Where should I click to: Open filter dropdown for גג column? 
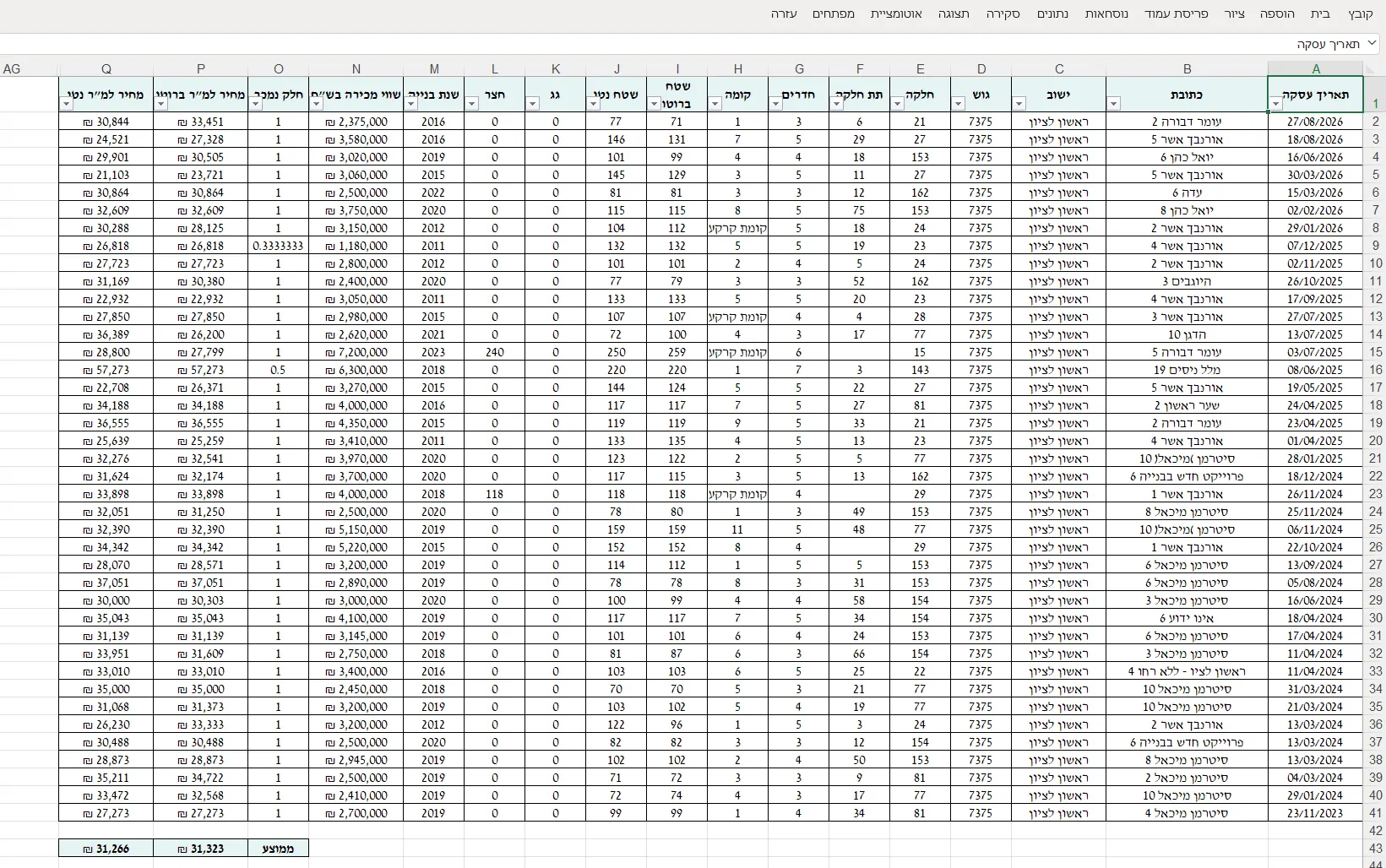point(533,104)
